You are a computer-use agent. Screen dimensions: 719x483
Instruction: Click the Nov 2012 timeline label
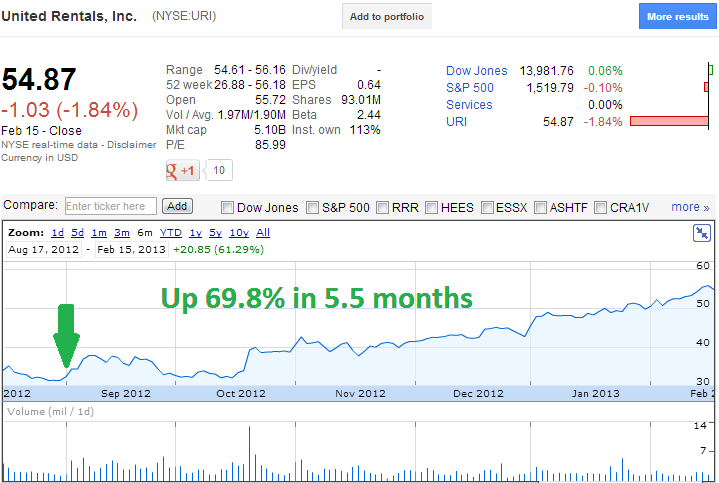tap(360, 394)
